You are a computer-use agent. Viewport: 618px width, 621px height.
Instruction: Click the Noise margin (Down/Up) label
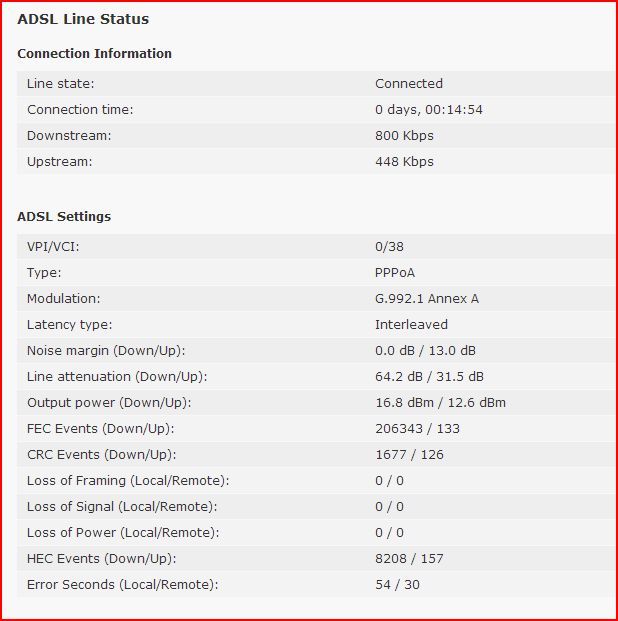[x=106, y=351]
